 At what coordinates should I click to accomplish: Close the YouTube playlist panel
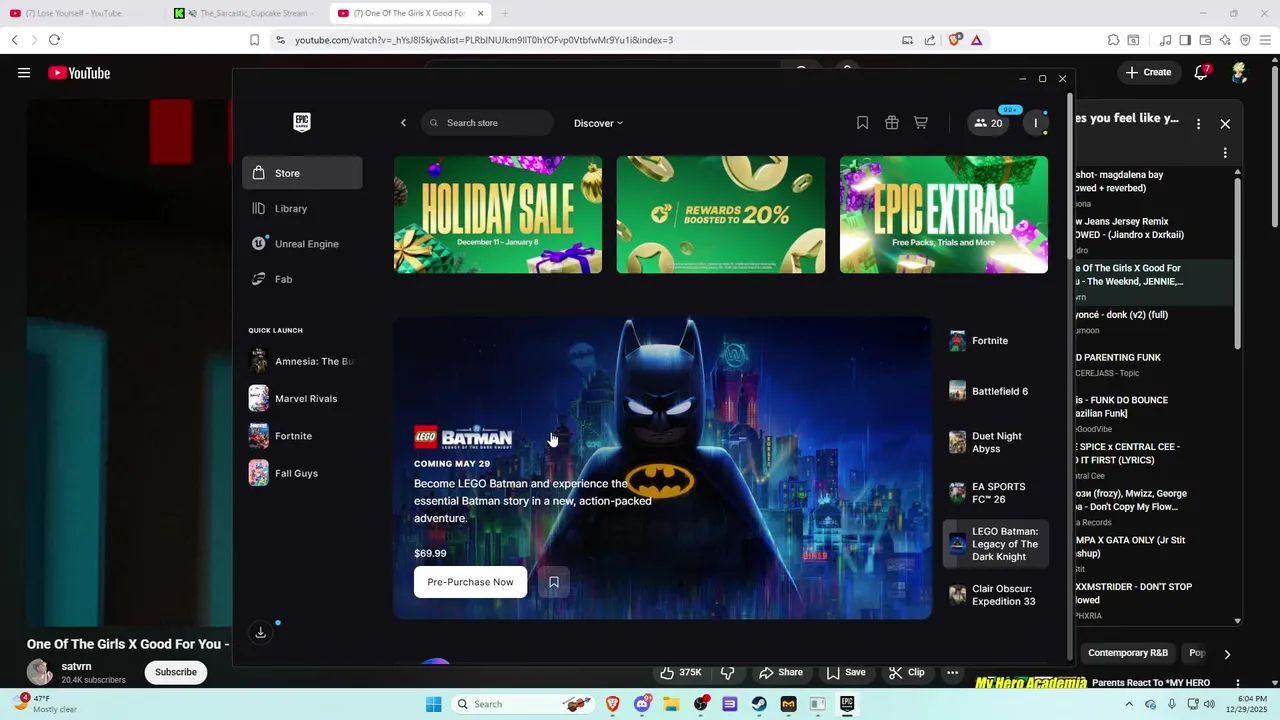pyautogui.click(x=1225, y=124)
